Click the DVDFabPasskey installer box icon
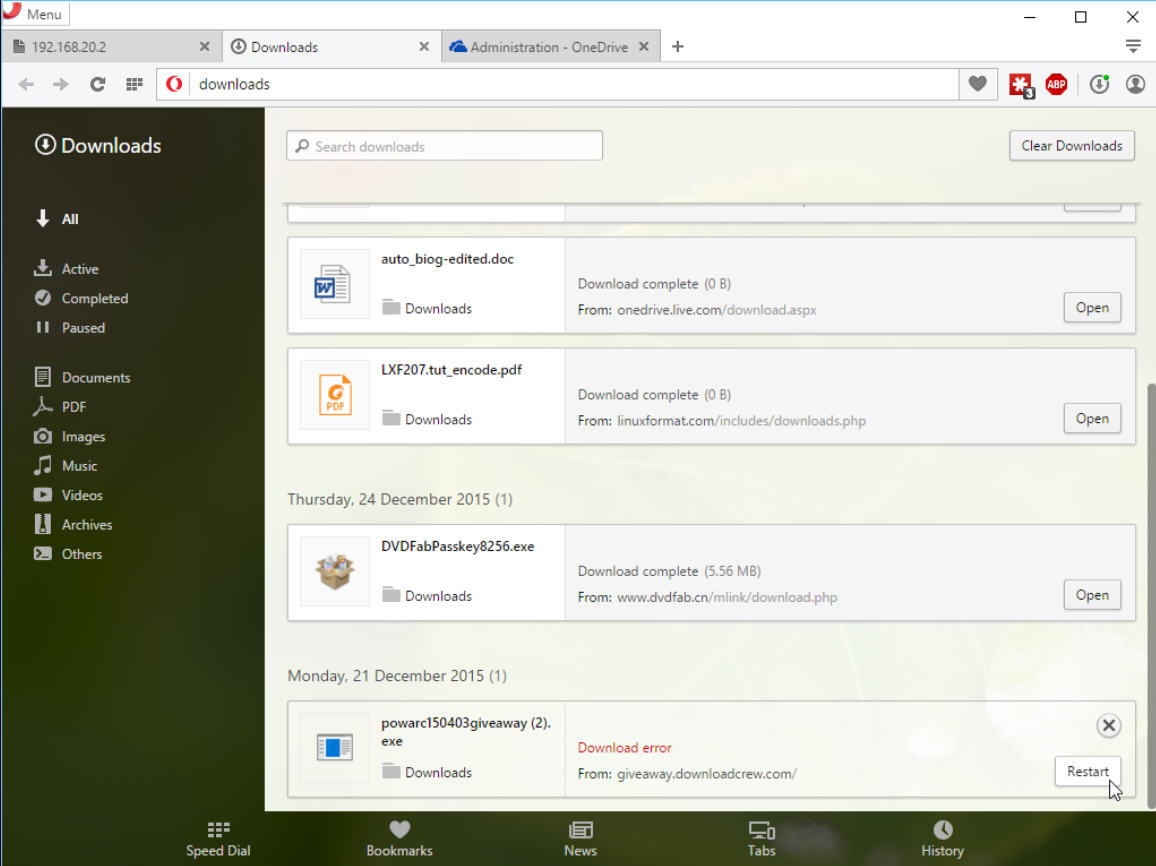 (x=334, y=572)
